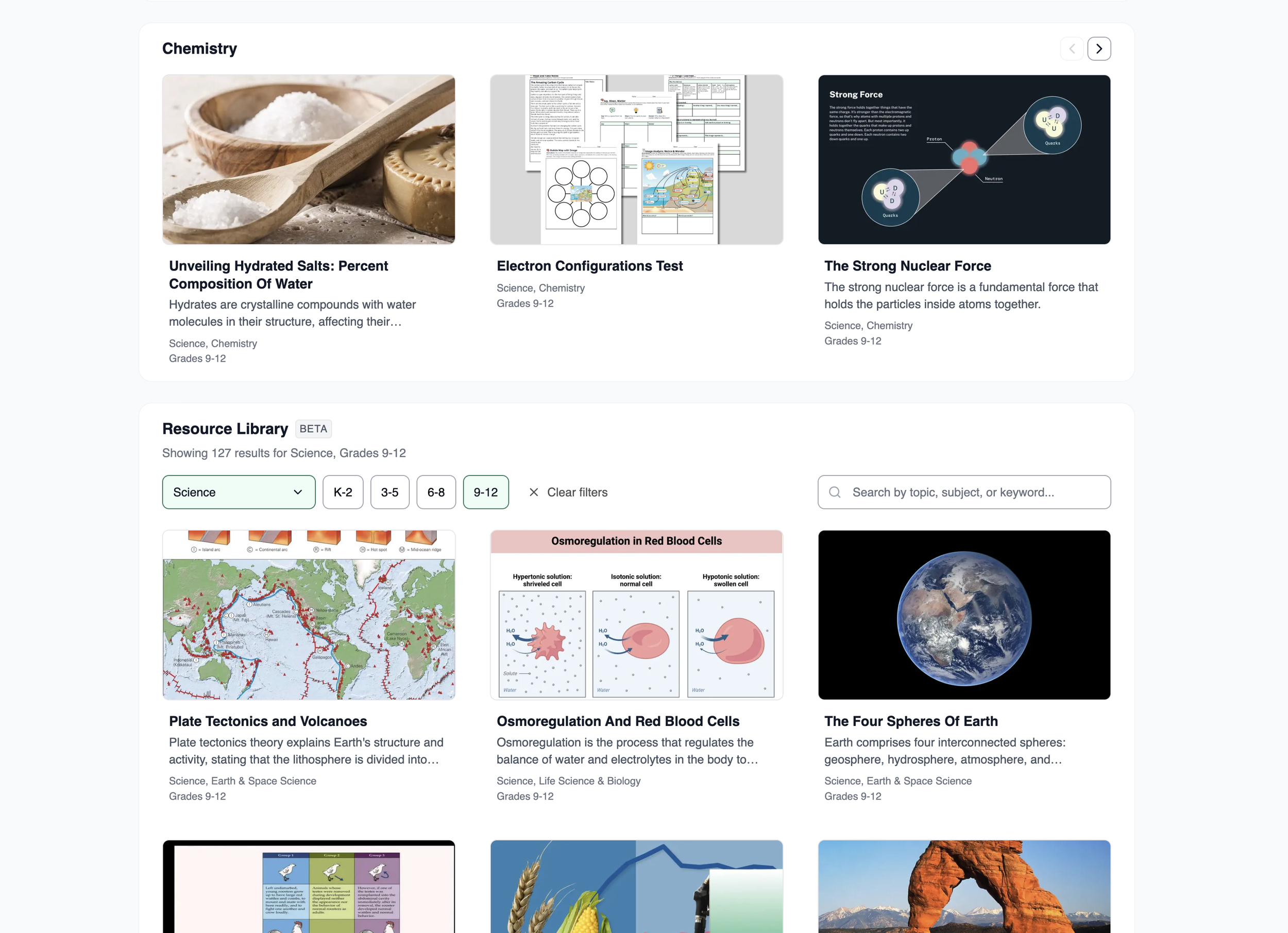Toggle the 3-5 grade filter
Image resolution: width=1288 pixels, height=933 pixels.
tap(389, 493)
